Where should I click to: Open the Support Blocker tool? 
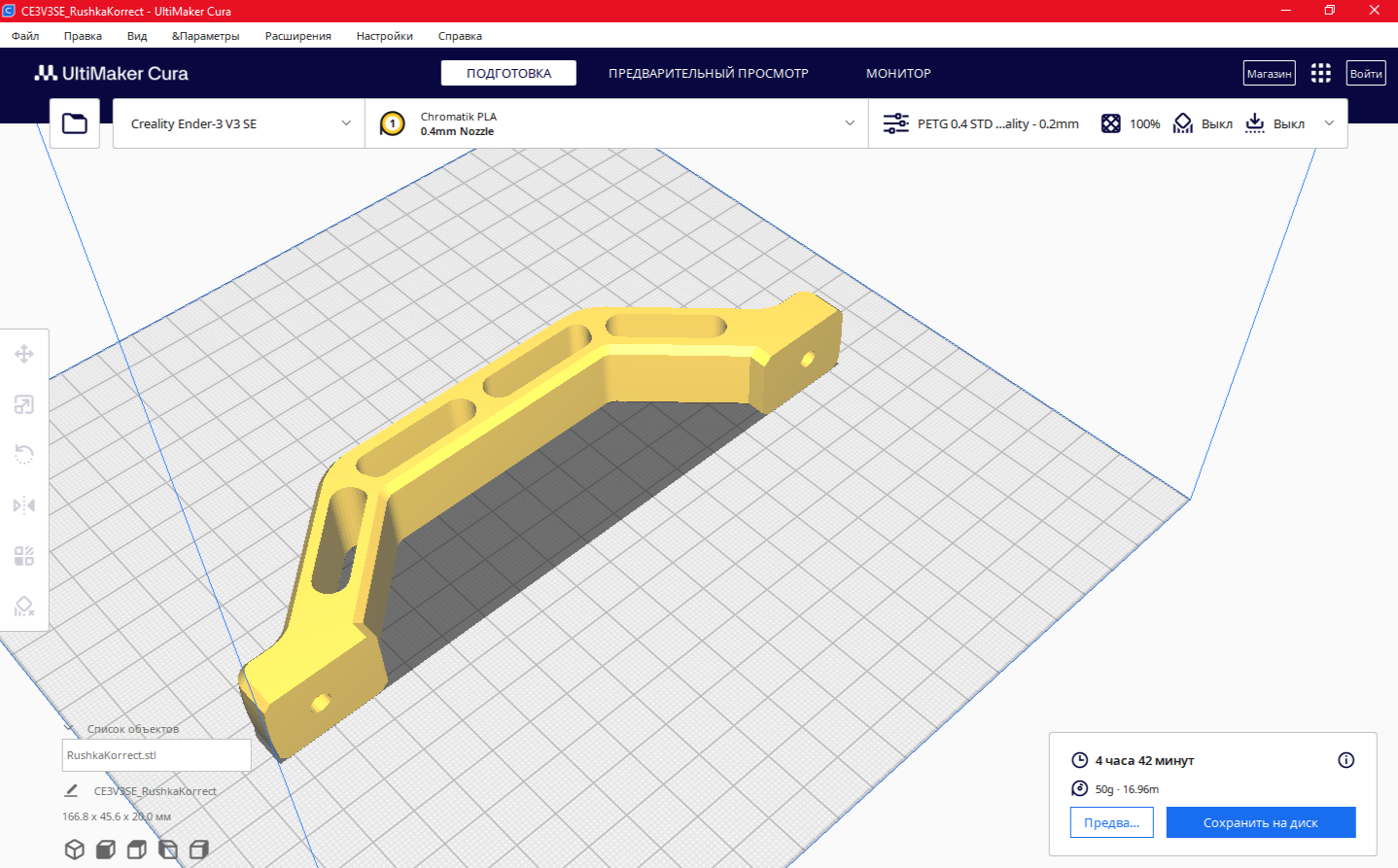pos(24,607)
